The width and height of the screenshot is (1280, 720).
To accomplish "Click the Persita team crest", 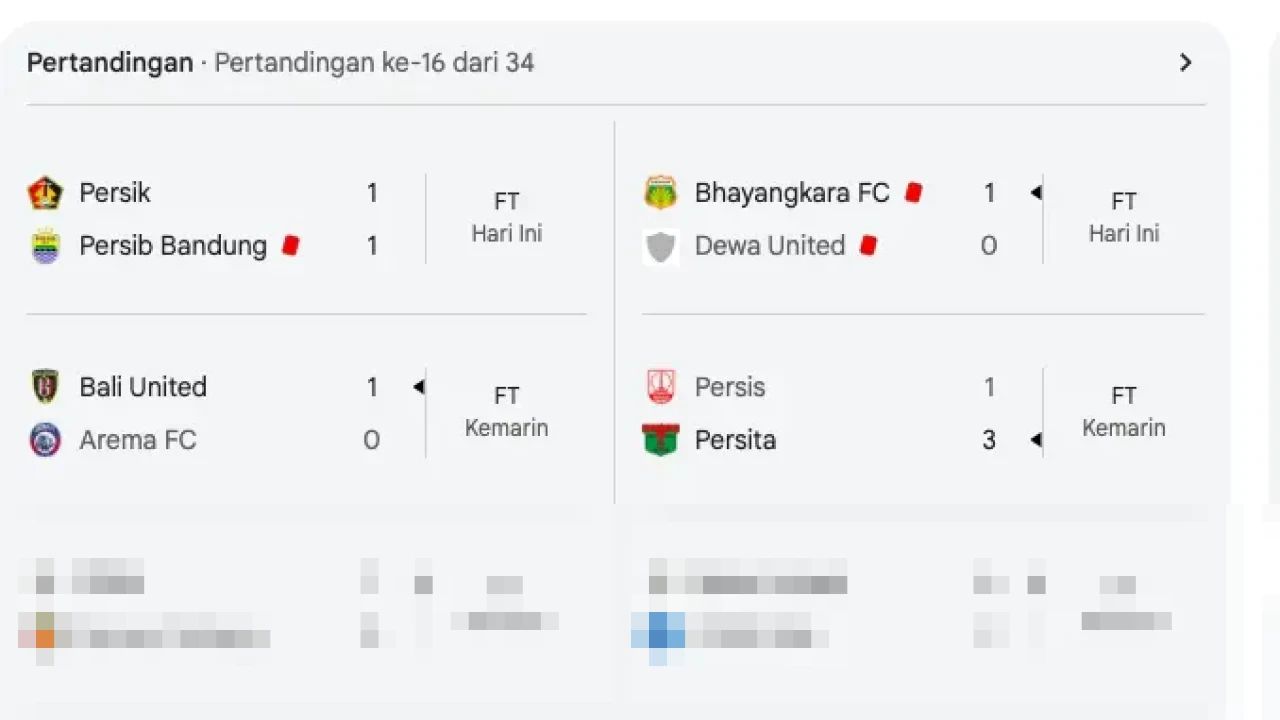I will click(x=661, y=440).
